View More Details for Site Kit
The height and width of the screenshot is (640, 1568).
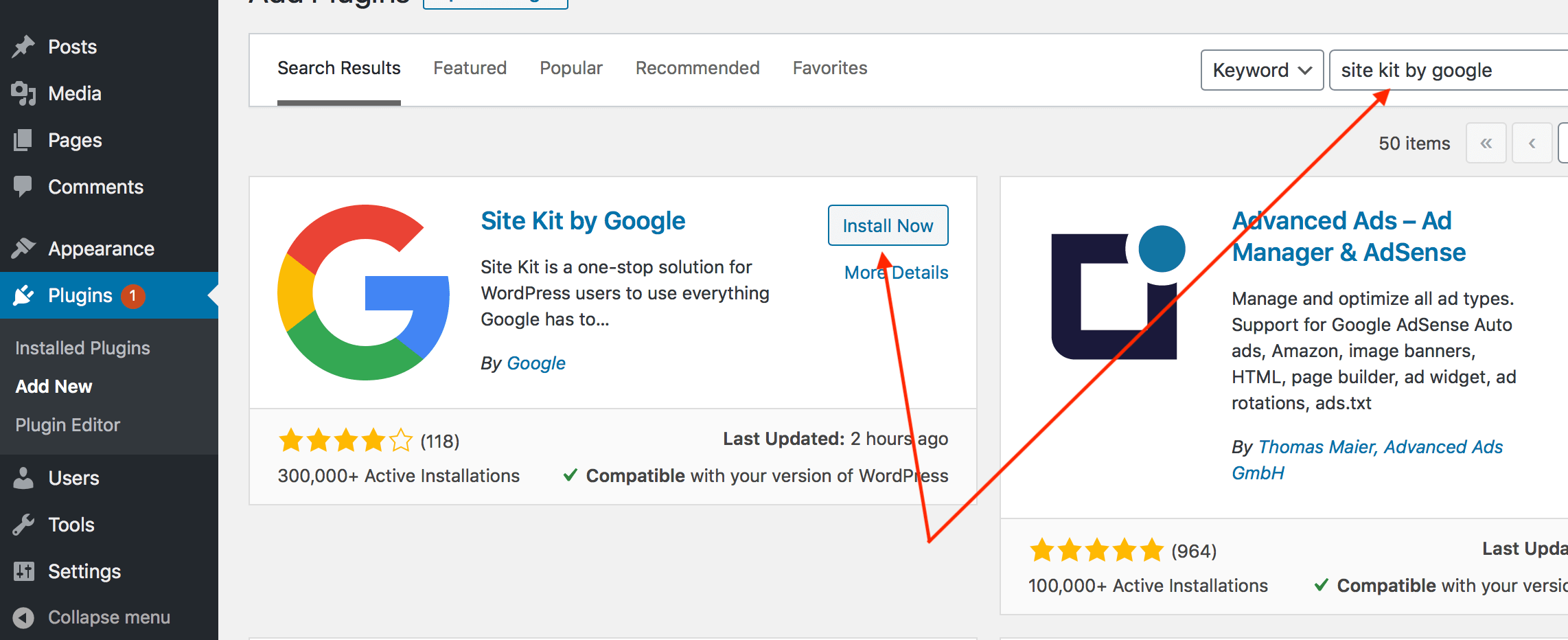(x=896, y=272)
